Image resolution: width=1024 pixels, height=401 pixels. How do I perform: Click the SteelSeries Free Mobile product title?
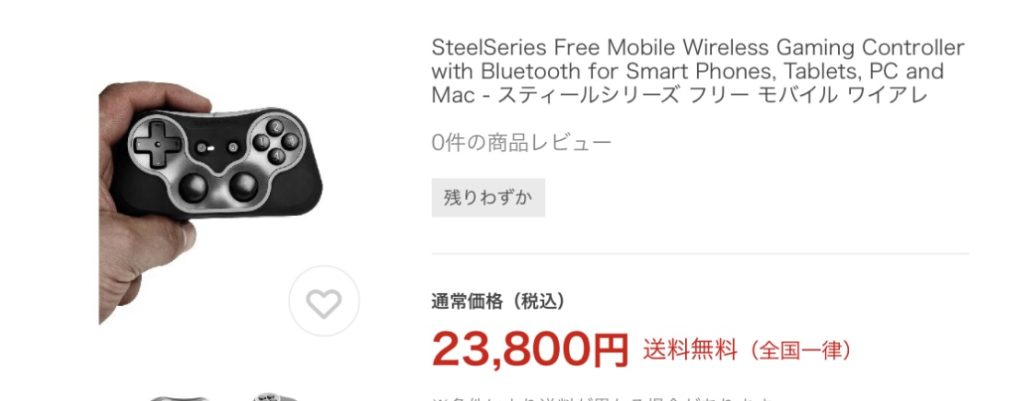[697, 71]
